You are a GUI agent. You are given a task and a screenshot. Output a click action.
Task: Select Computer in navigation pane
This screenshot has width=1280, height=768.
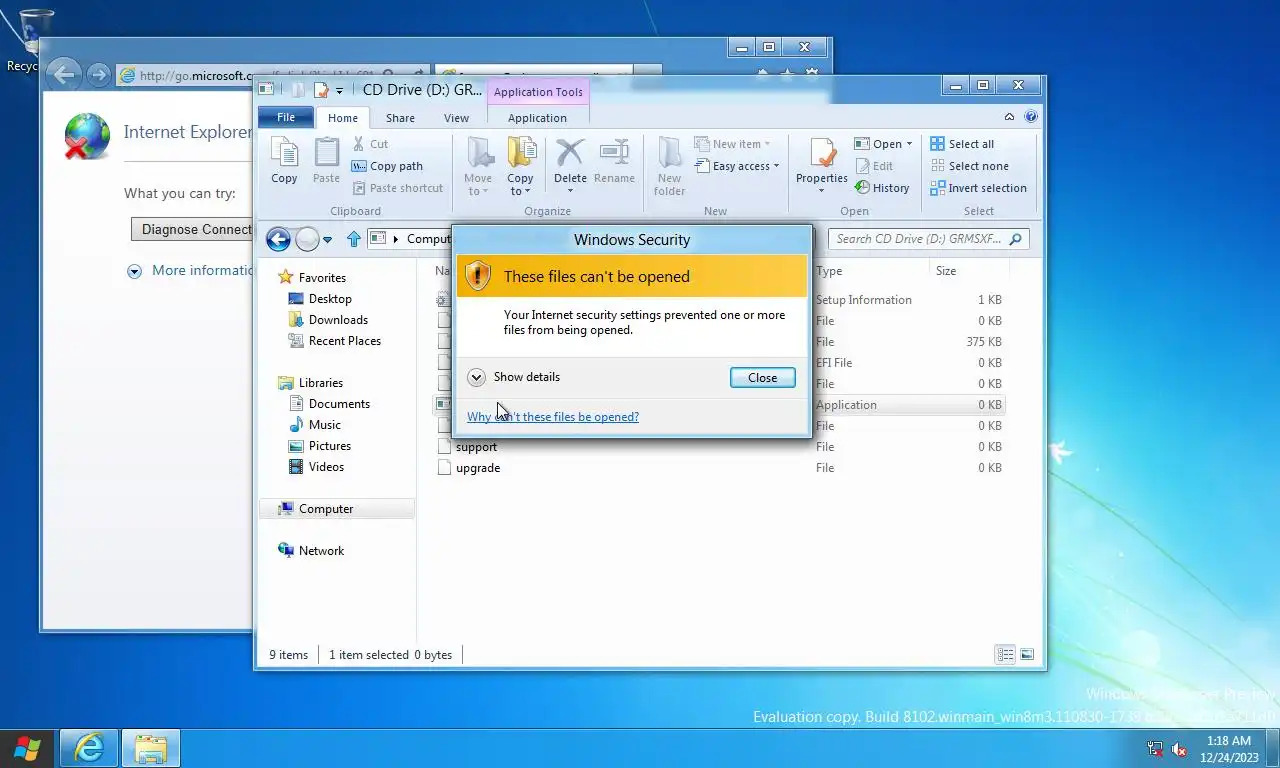pyautogui.click(x=338, y=509)
